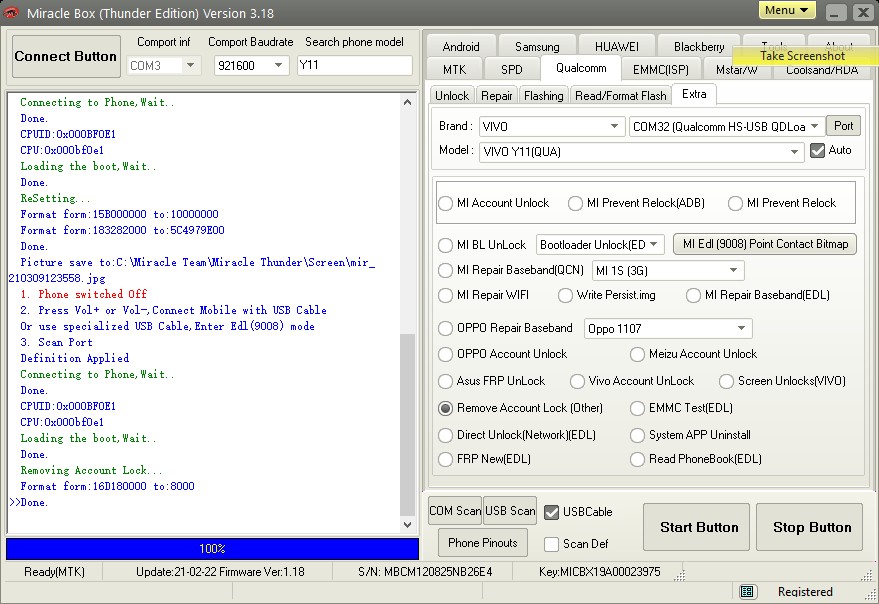Toggle the USBCable checkbox
The width and height of the screenshot is (879, 604).
click(x=552, y=512)
